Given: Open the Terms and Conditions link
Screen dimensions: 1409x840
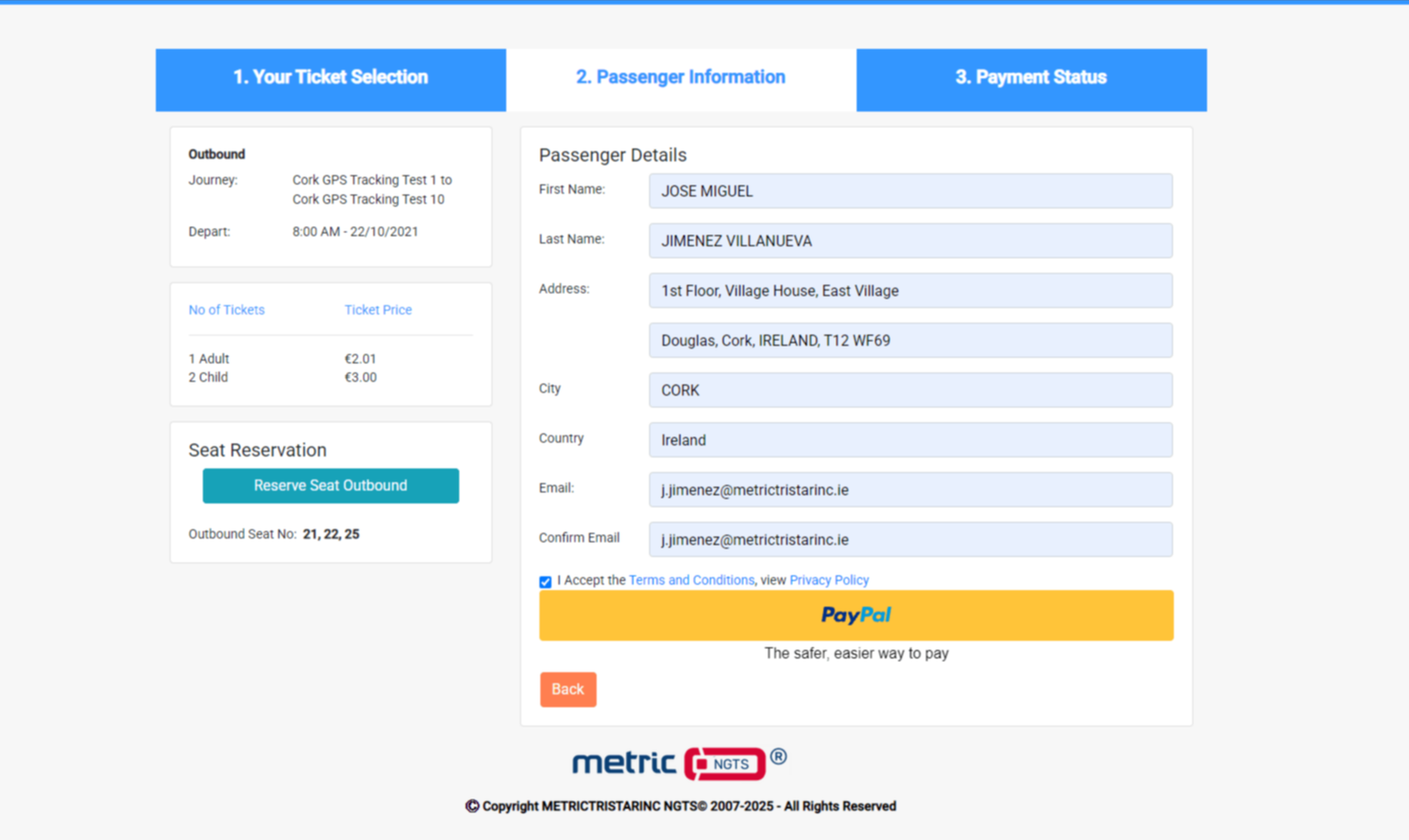Looking at the screenshot, I should pyautogui.click(x=691, y=580).
